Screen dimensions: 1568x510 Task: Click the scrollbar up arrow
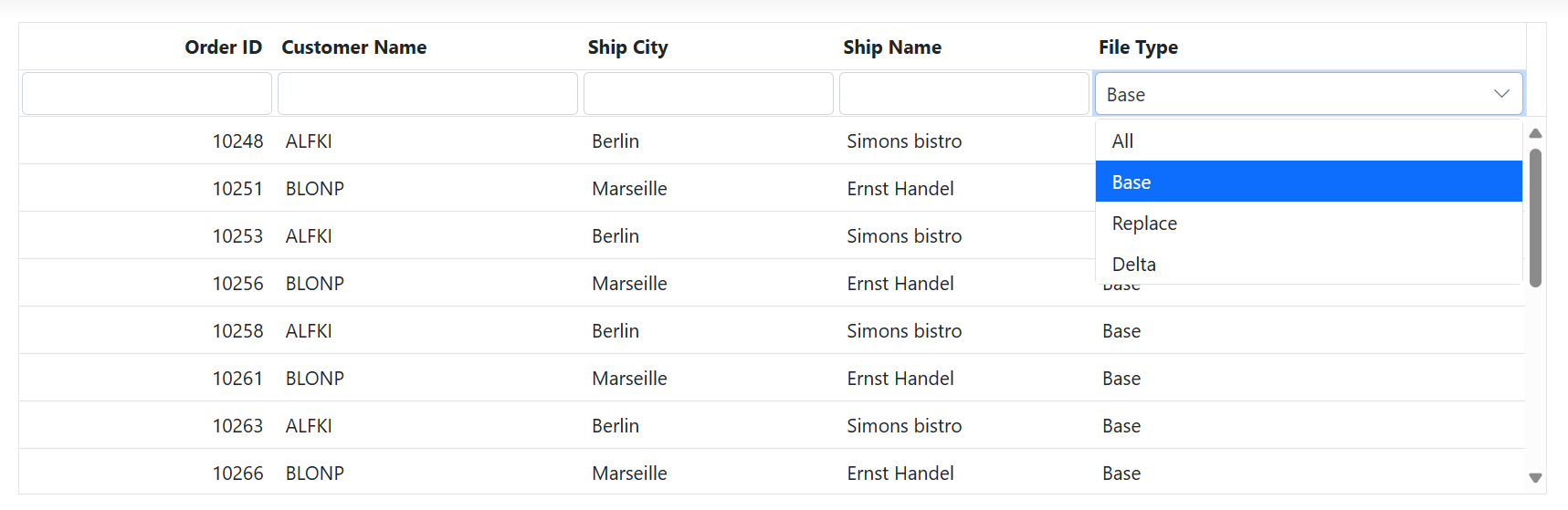(1535, 133)
